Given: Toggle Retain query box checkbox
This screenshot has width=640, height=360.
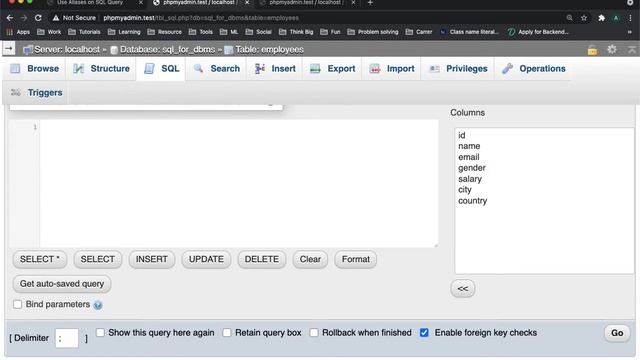Looking at the screenshot, I should point(227,333).
